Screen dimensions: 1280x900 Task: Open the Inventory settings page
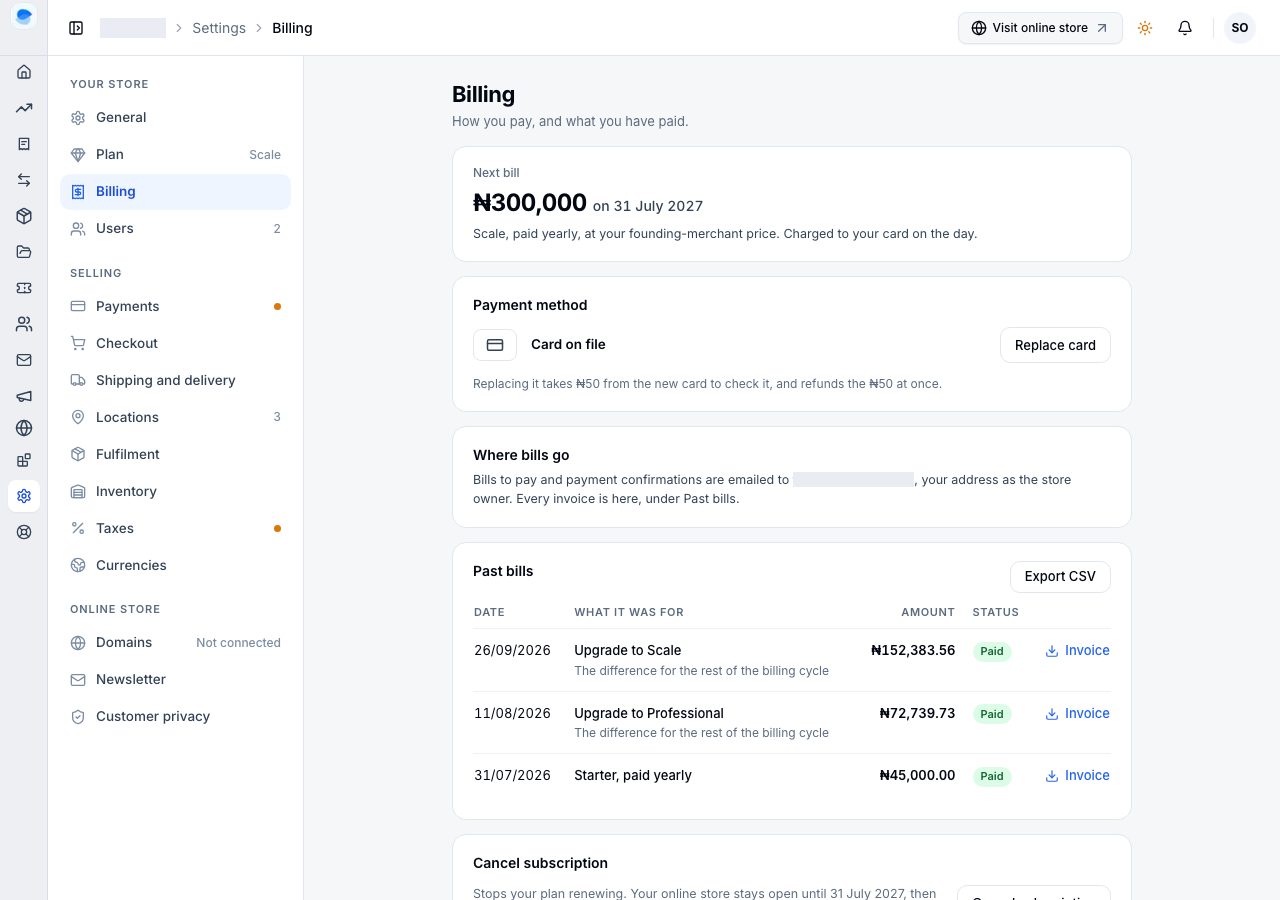point(175,492)
